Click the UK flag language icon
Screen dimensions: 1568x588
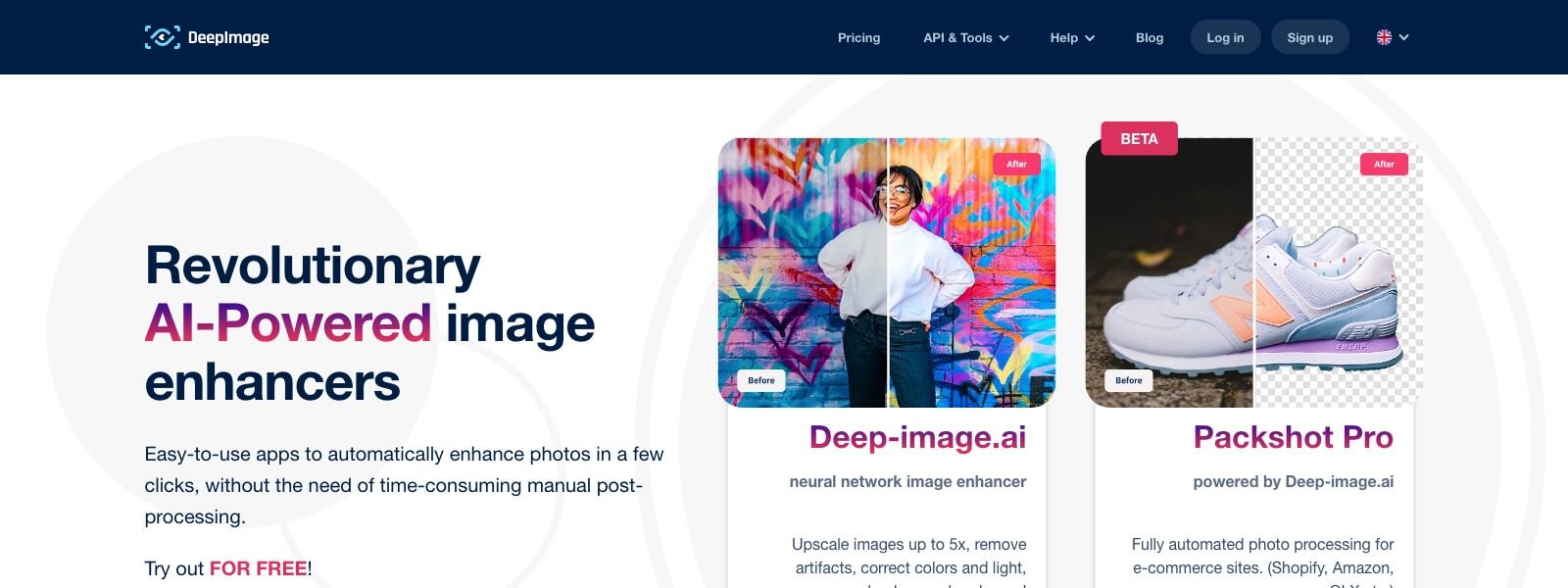1384,37
